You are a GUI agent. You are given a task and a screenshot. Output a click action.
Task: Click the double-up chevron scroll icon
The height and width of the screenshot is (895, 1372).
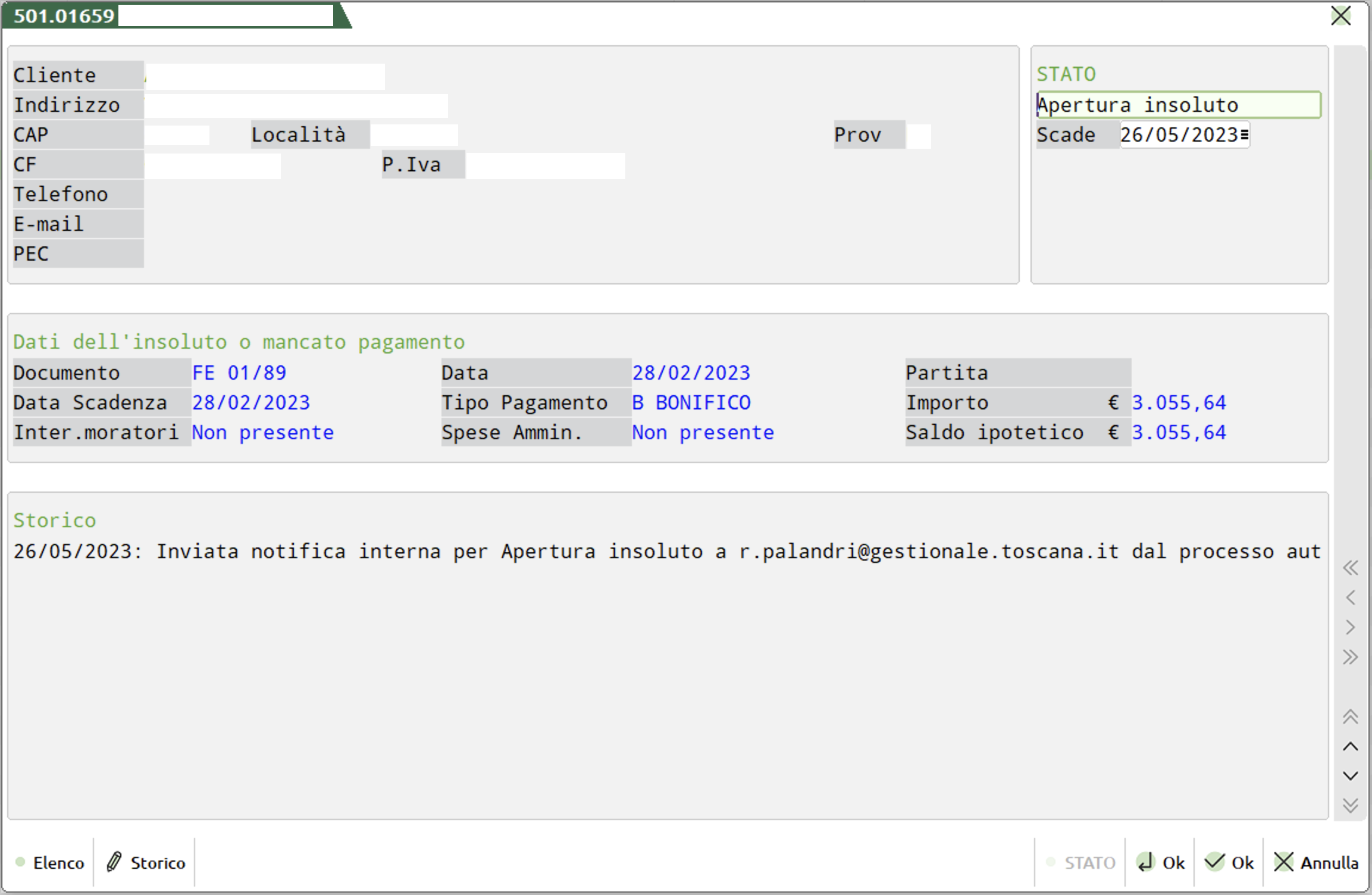[x=1350, y=716]
